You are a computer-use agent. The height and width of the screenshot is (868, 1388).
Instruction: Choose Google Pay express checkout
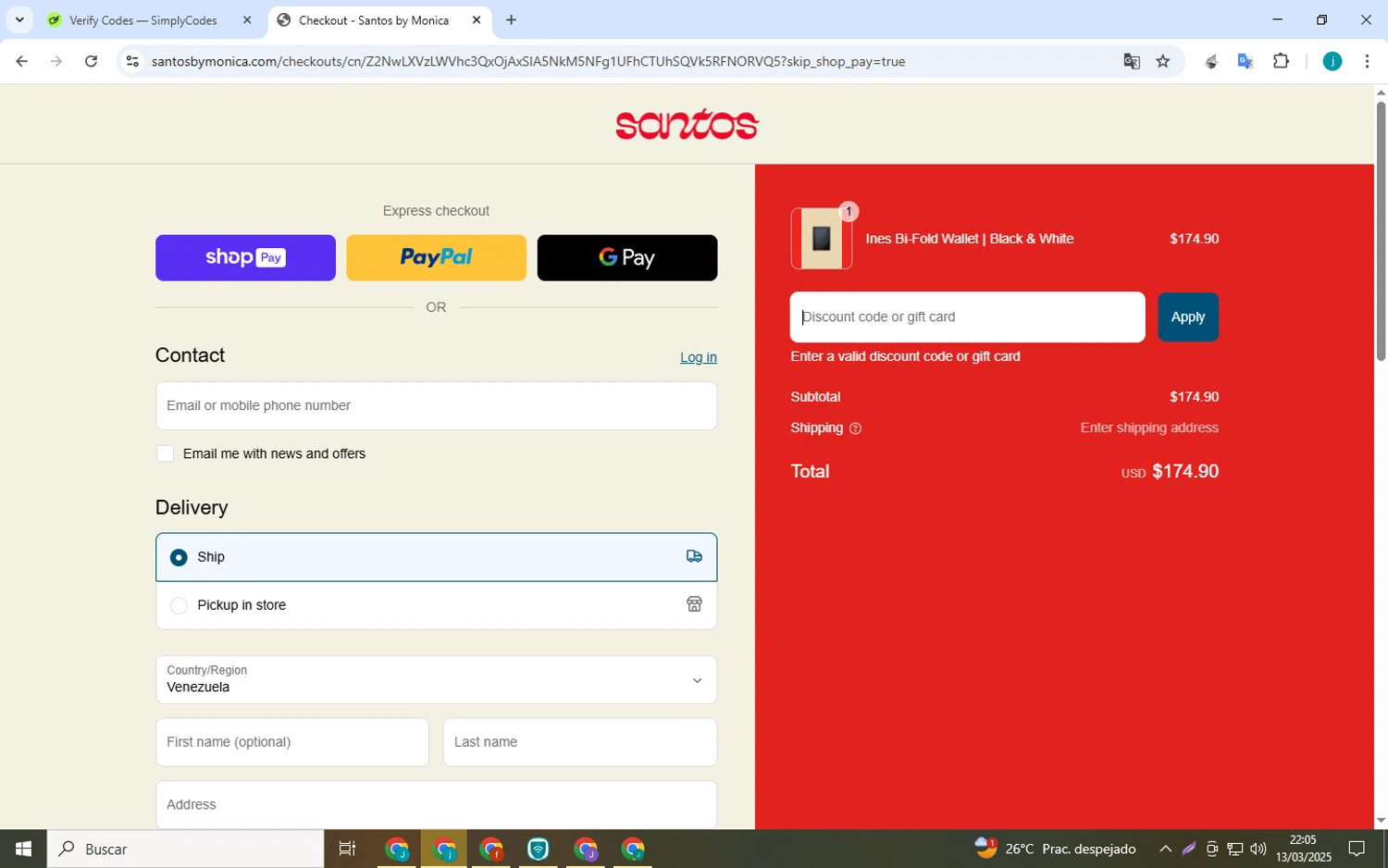coord(626,257)
